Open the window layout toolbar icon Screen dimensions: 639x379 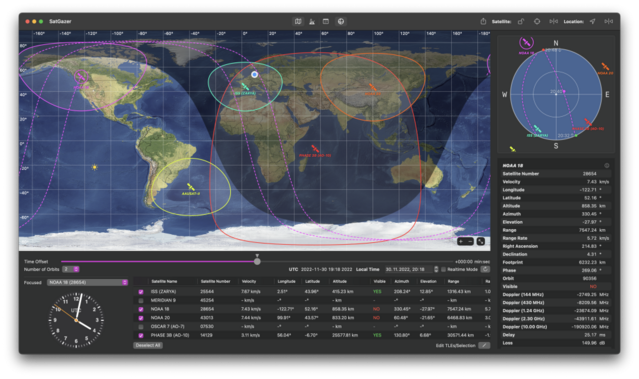coord(326,21)
